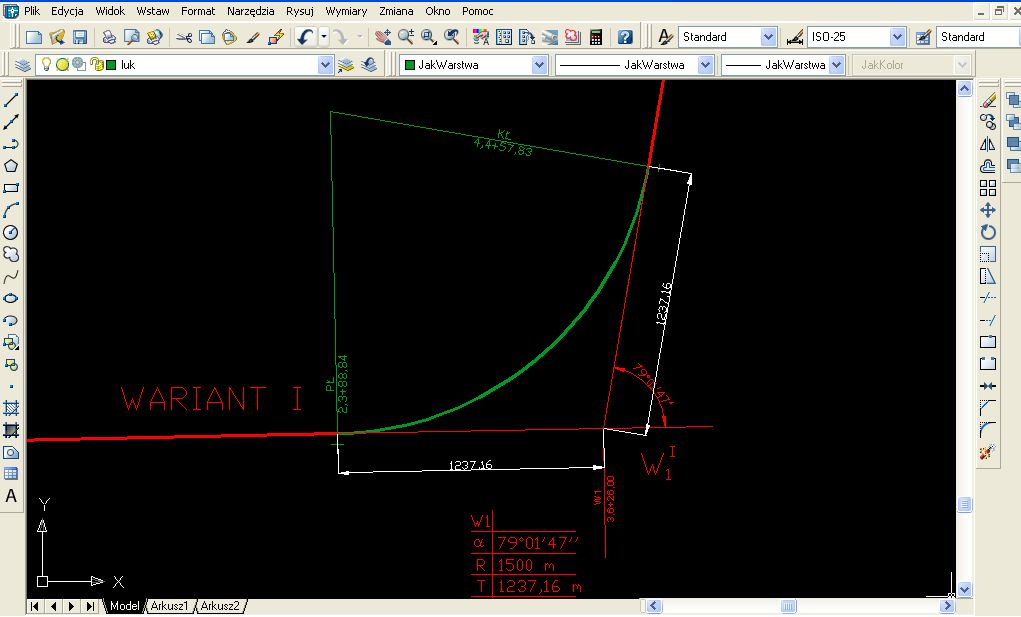Viewport: 1021px width, 617px height.
Task: Click the Mirror tool
Action: click(x=988, y=144)
